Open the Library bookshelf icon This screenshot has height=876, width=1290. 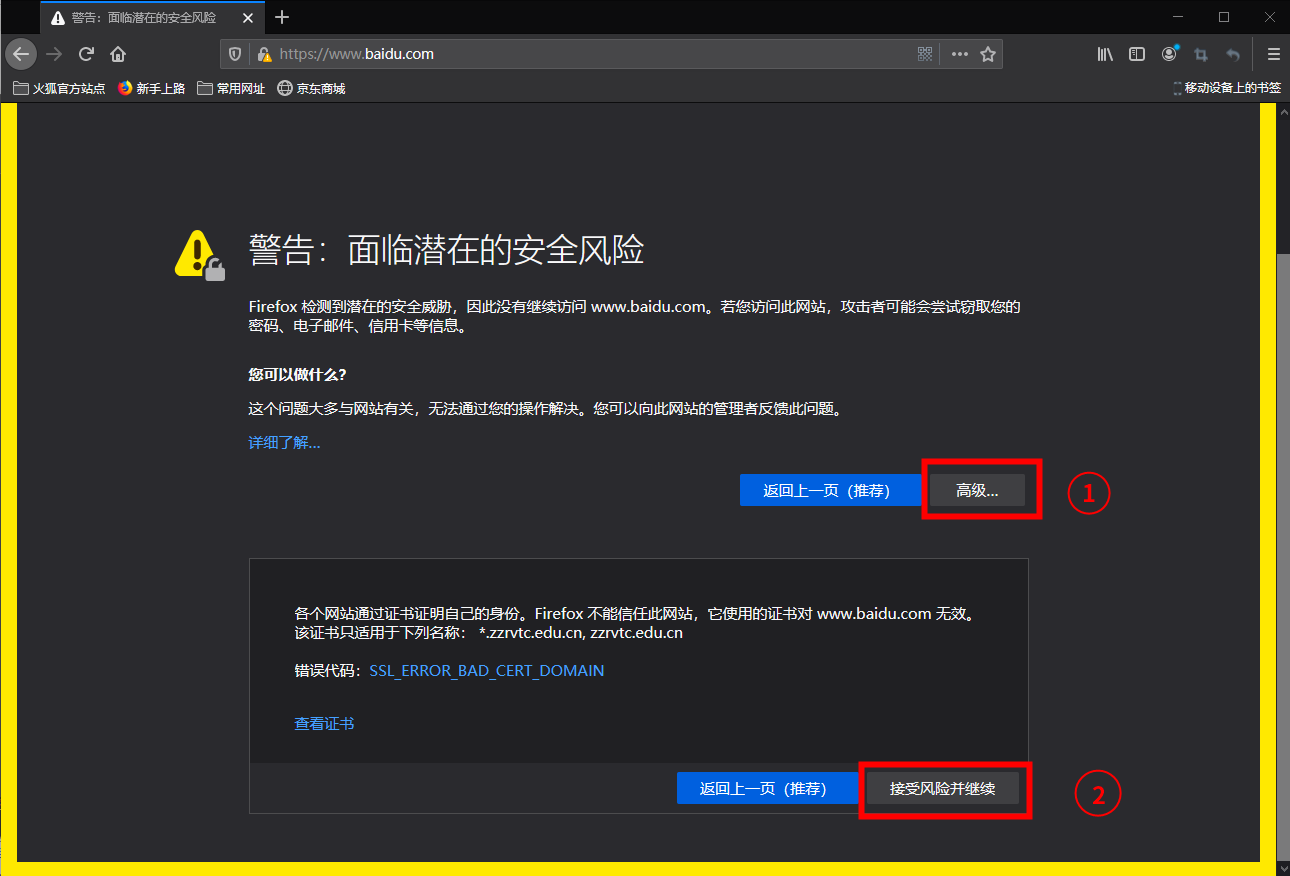coord(1105,54)
